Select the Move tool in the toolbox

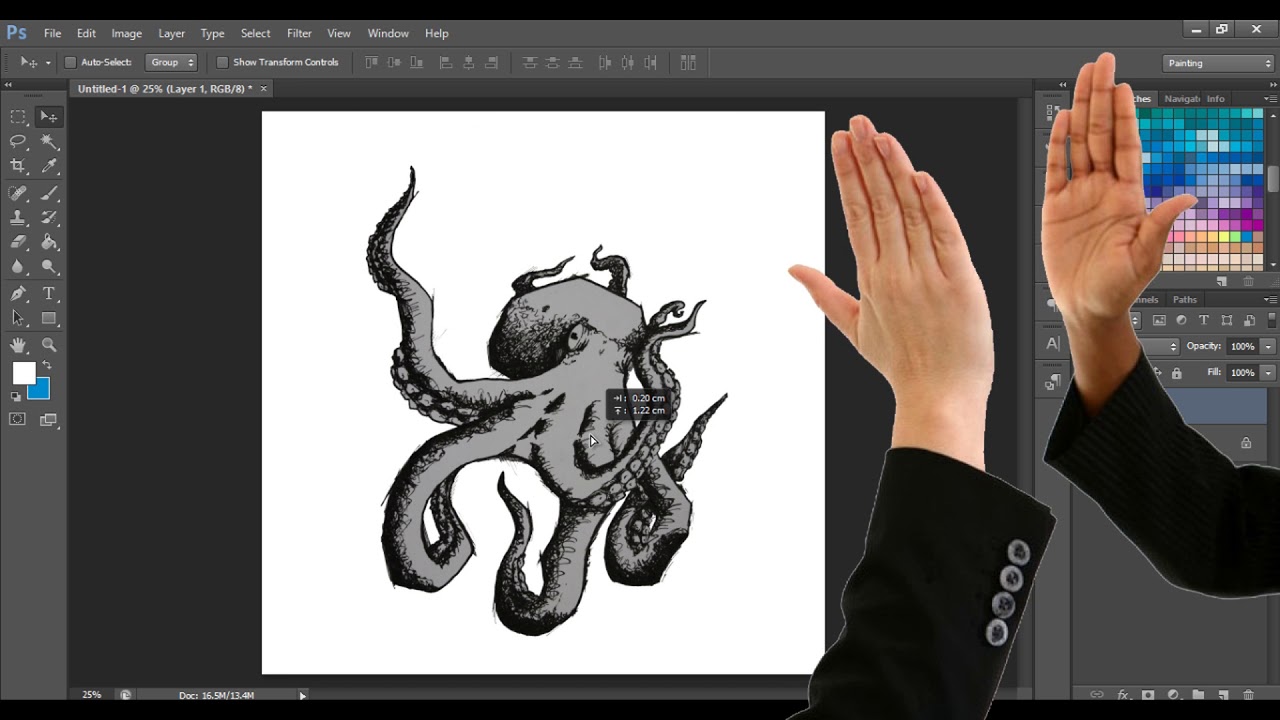coord(49,117)
